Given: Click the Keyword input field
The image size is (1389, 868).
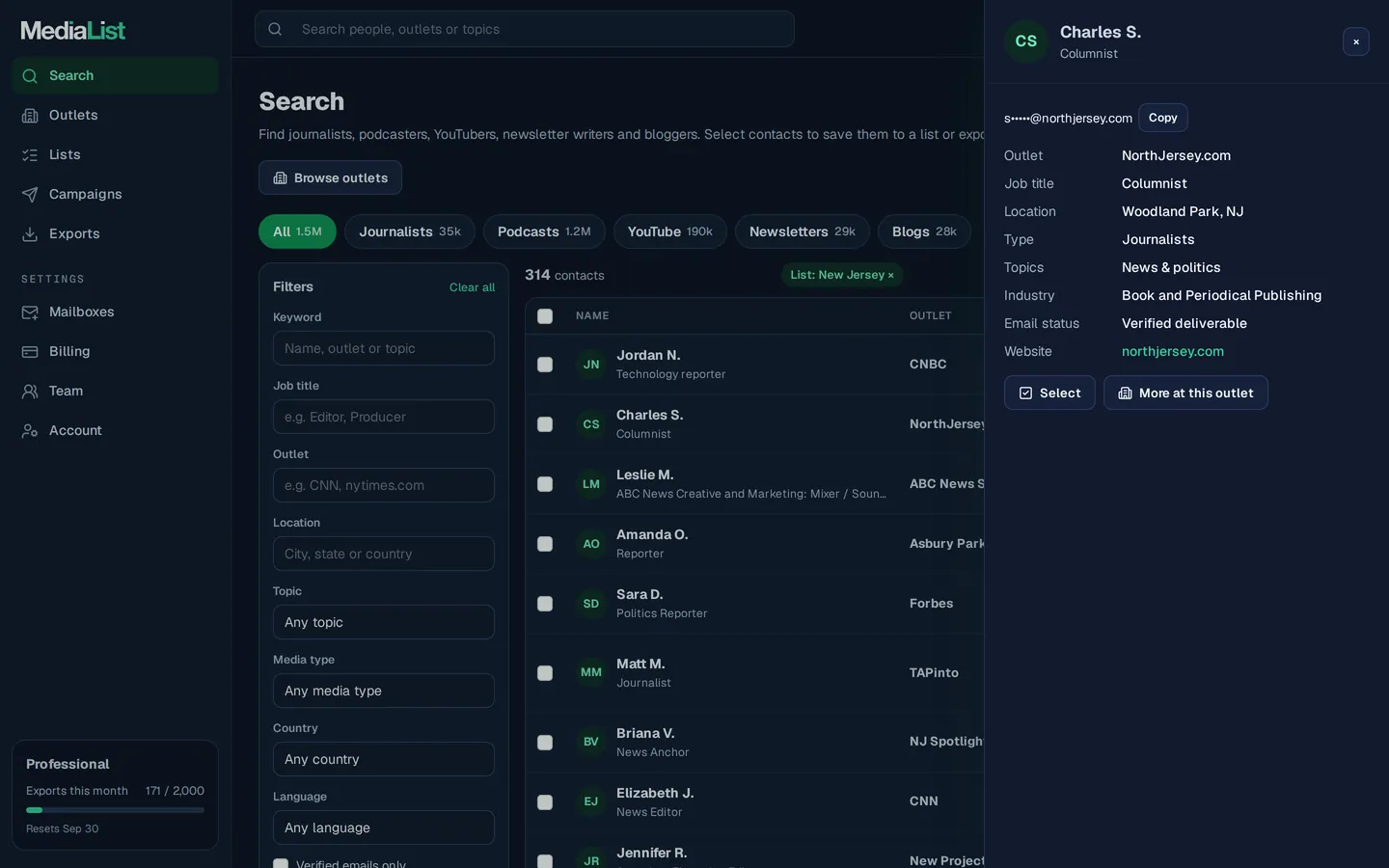Looking at the screenshot, I should point(384,348).
